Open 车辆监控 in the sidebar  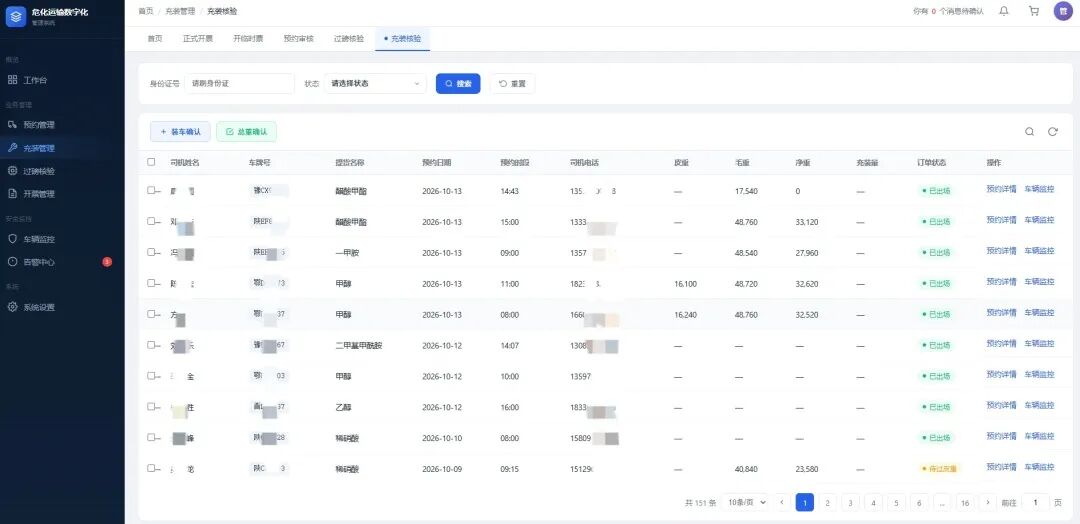[62, 239]
